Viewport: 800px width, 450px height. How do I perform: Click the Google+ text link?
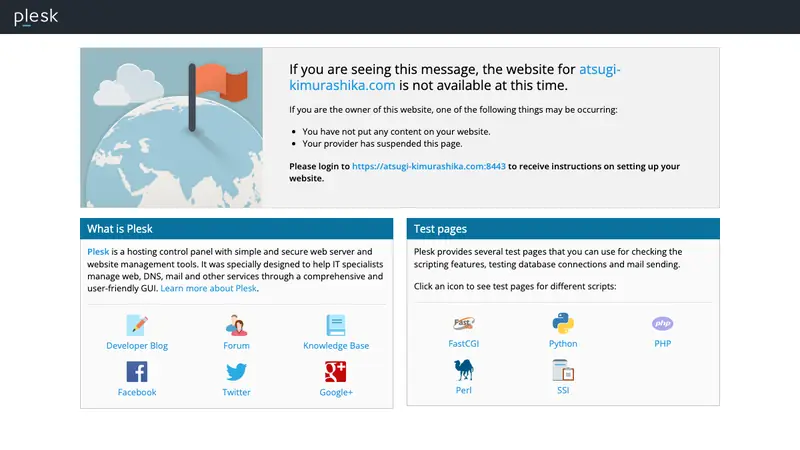click(336, 392)
